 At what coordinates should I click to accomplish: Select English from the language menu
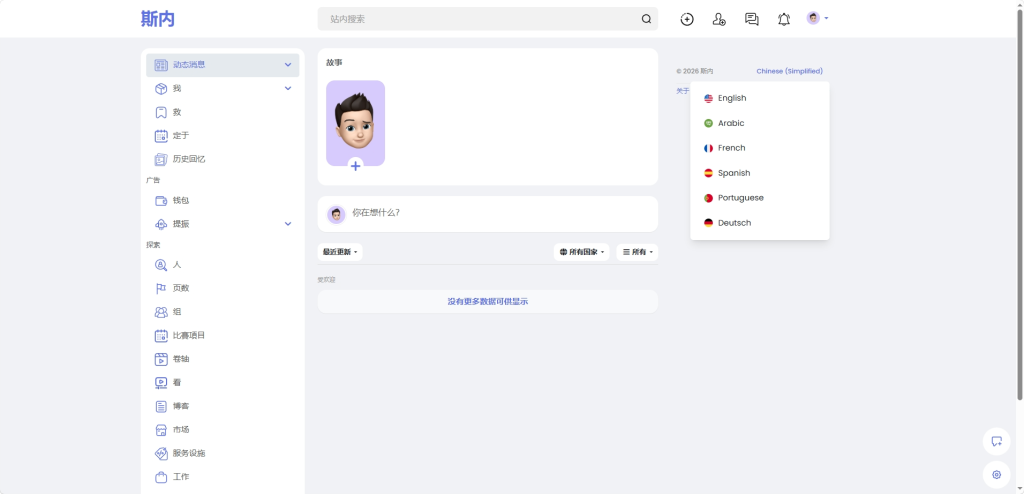point(760,98)
